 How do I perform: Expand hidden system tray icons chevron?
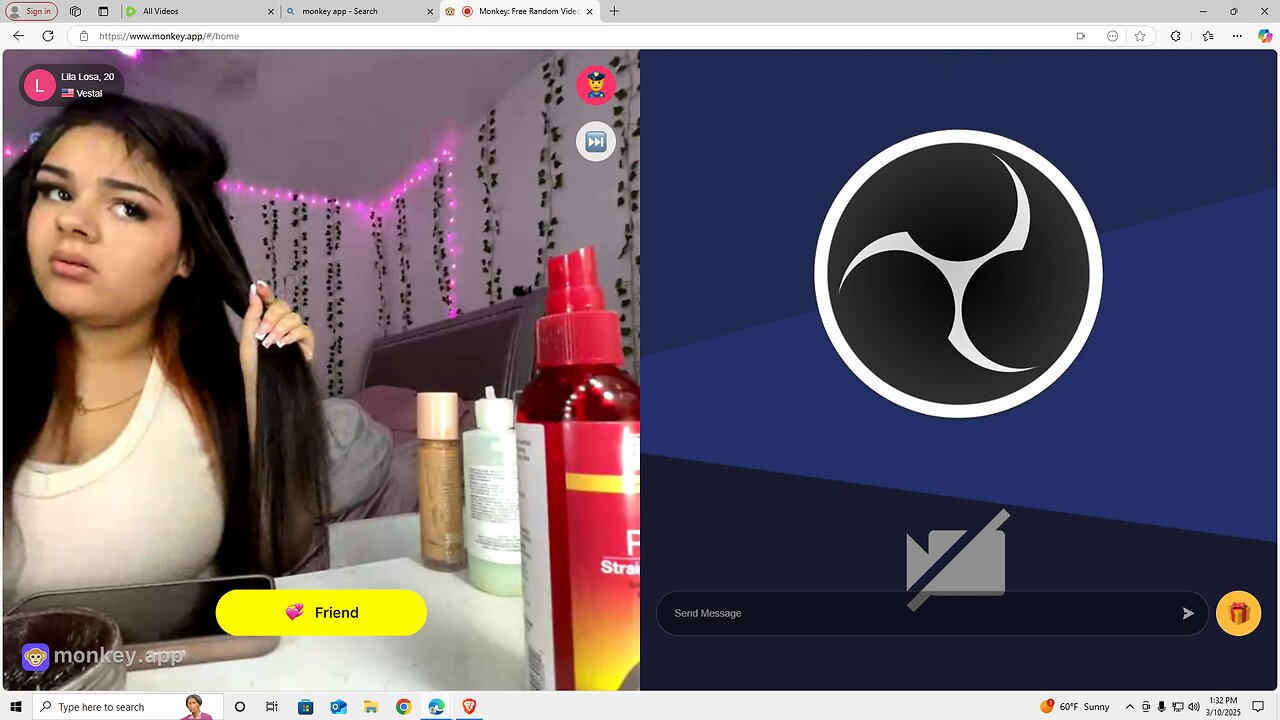point(1130,707)
